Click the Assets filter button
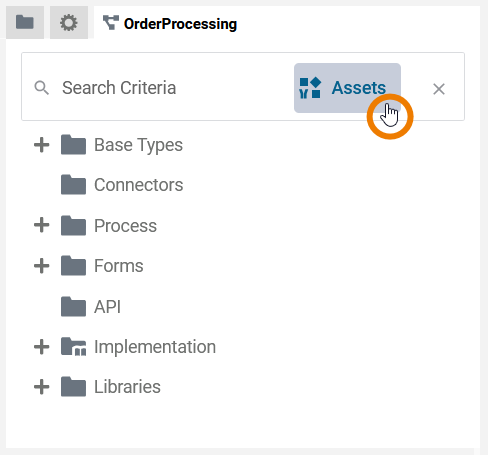The width and height of the screenshot is (488, 455). pyautogui.click(x=347, y=88)
